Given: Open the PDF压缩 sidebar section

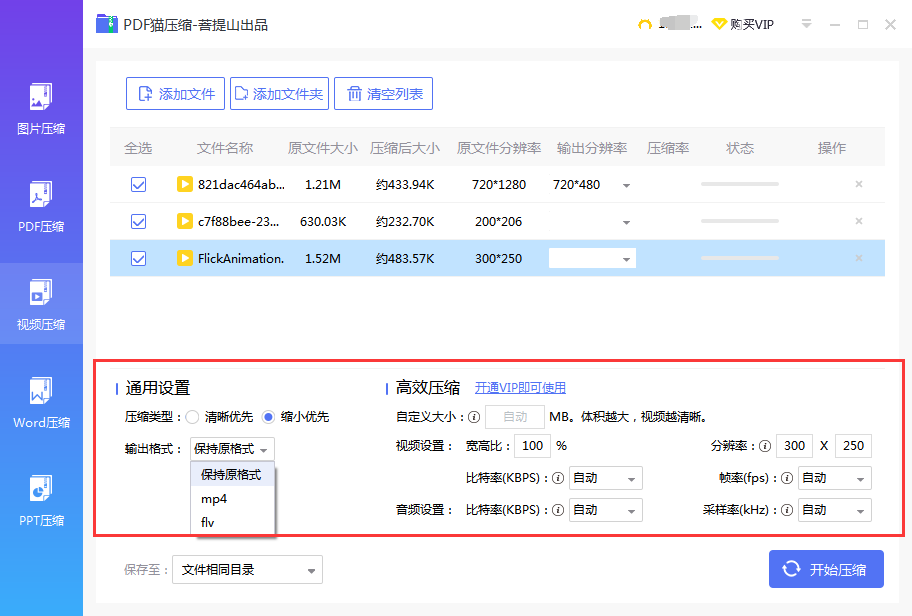Looking at the screenshot, I should (41, 206).
